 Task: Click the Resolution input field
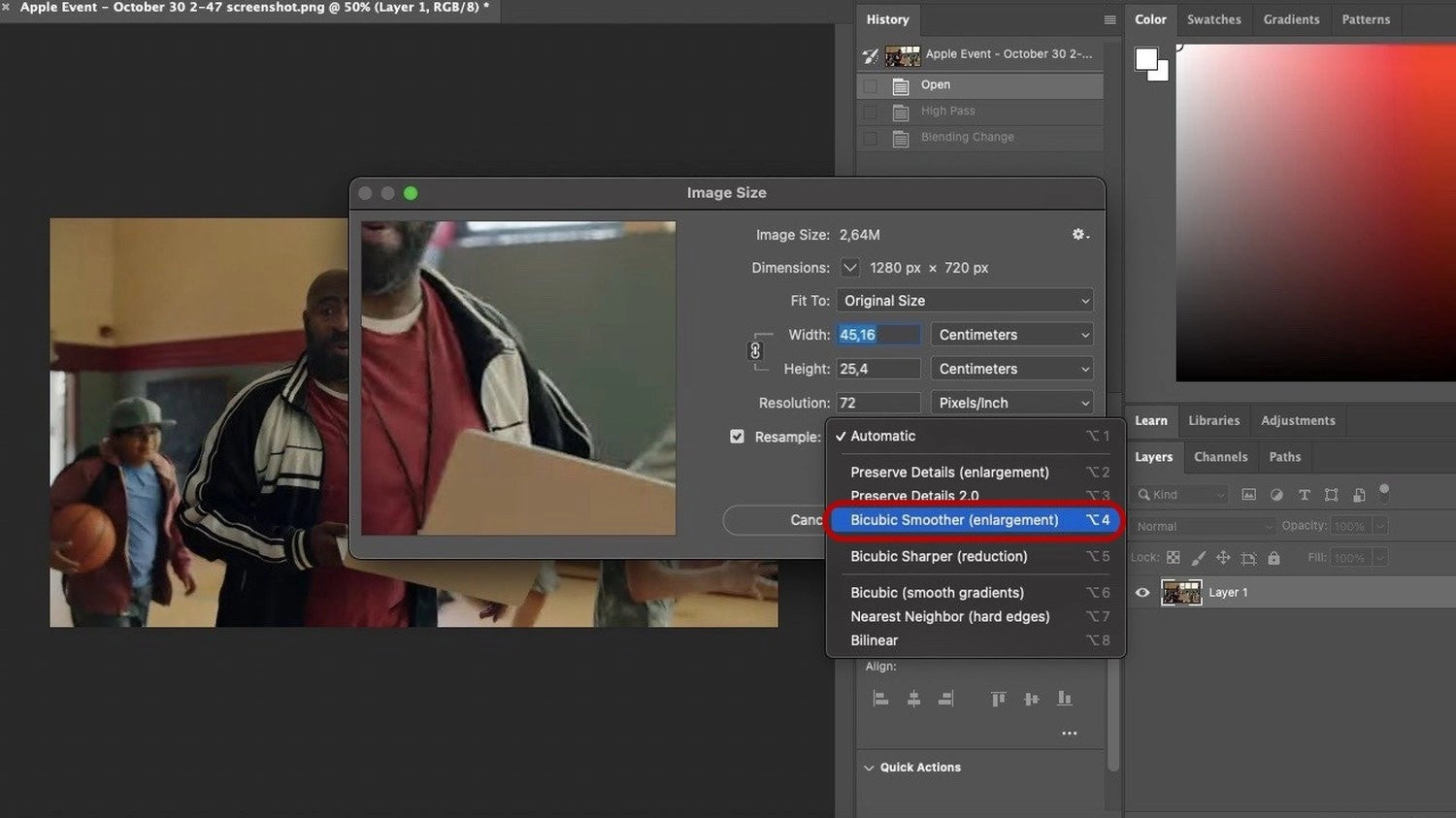[x=878, y=403]
